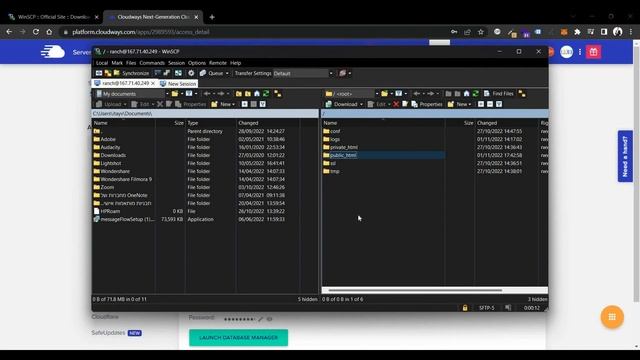Open the Files menu
Image resolution: width=640 pixels, height=360 pixels.
coord(131,63)
